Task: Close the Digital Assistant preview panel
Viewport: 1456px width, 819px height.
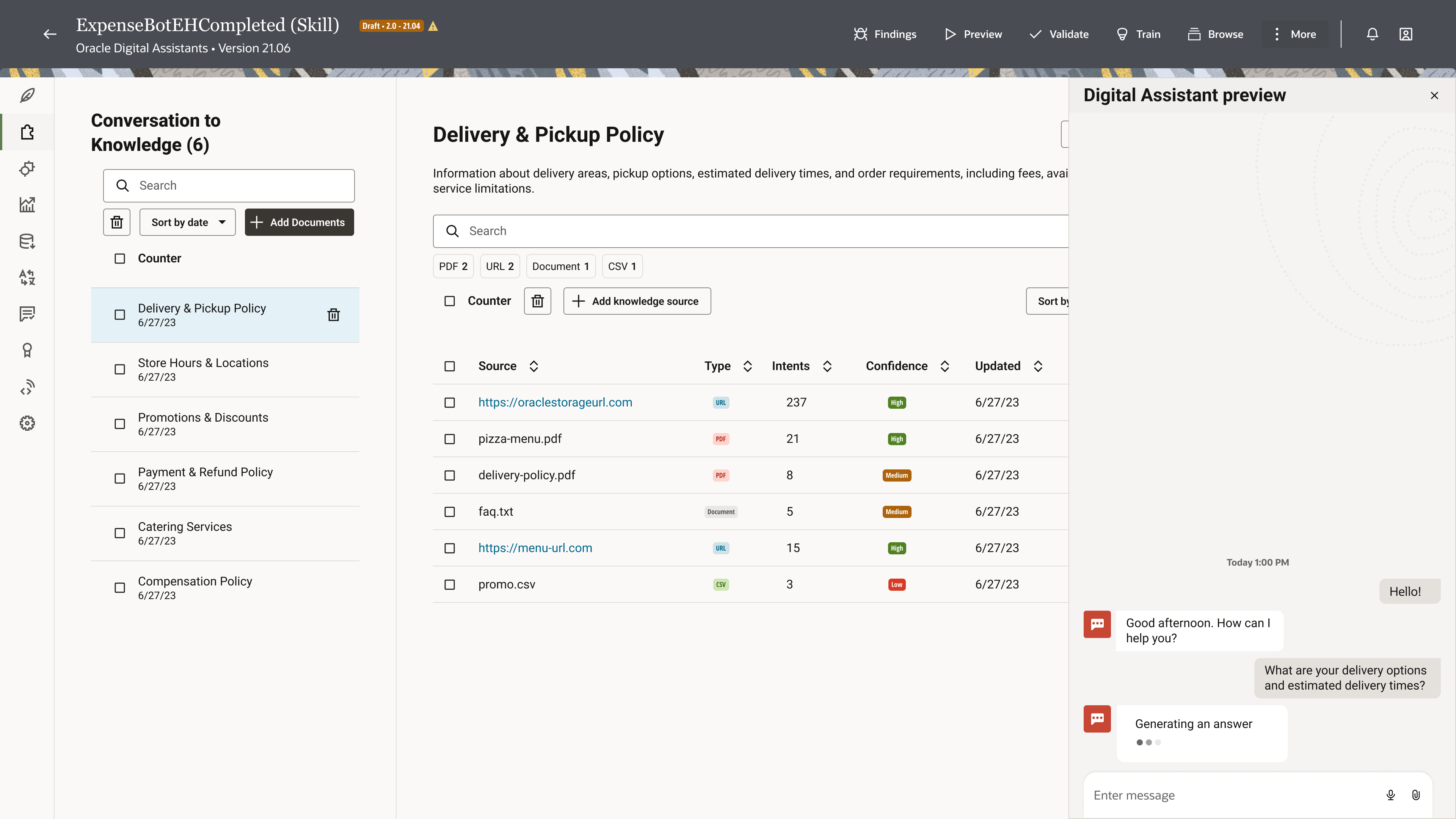Action: (x=1434, y=96)
